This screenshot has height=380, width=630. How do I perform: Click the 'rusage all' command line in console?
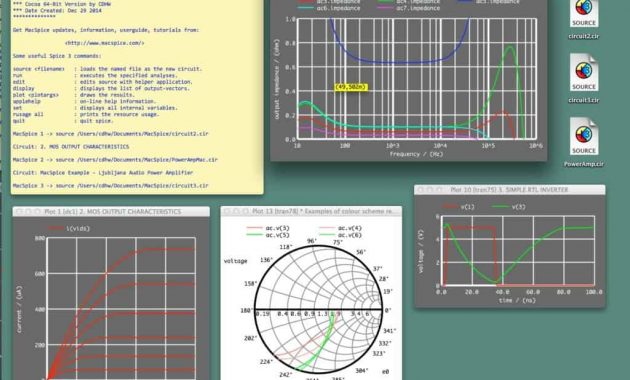(x=86, y=114)
